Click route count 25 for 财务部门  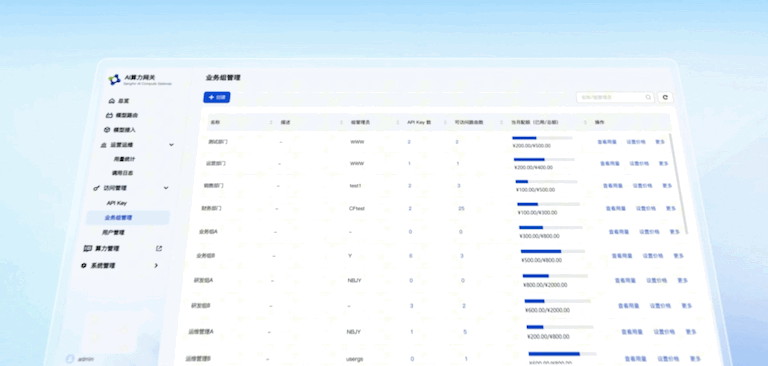click(x=461, y=208)
